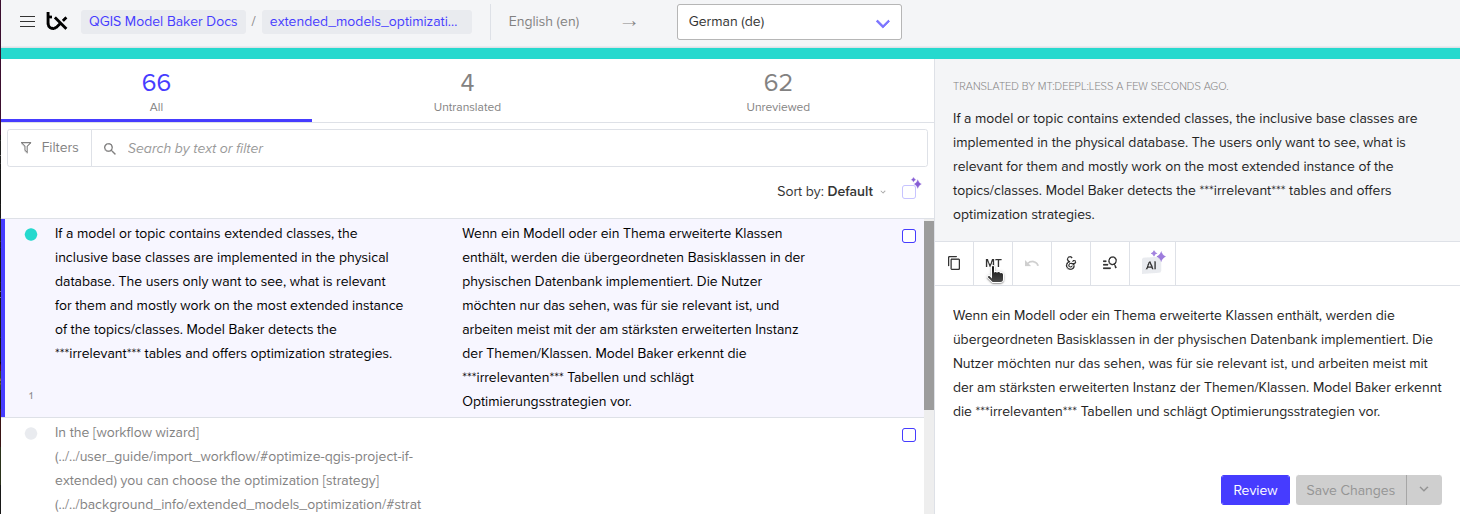Open the Sort by Default dropdown
This screenshot has height=514, width=1460.
pos(832,191)
